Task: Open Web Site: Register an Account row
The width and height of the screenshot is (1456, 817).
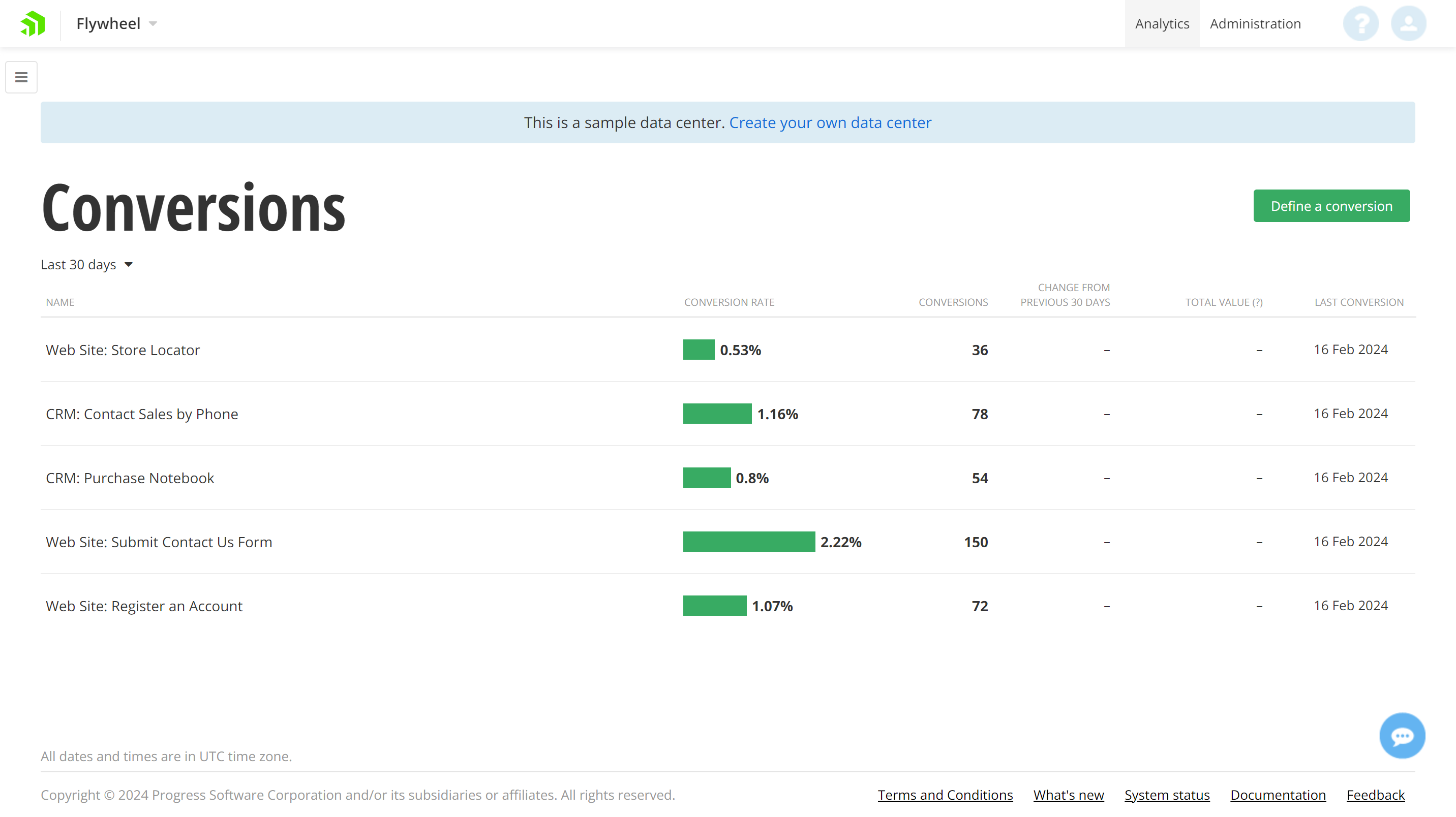Action: coord(144,606)
